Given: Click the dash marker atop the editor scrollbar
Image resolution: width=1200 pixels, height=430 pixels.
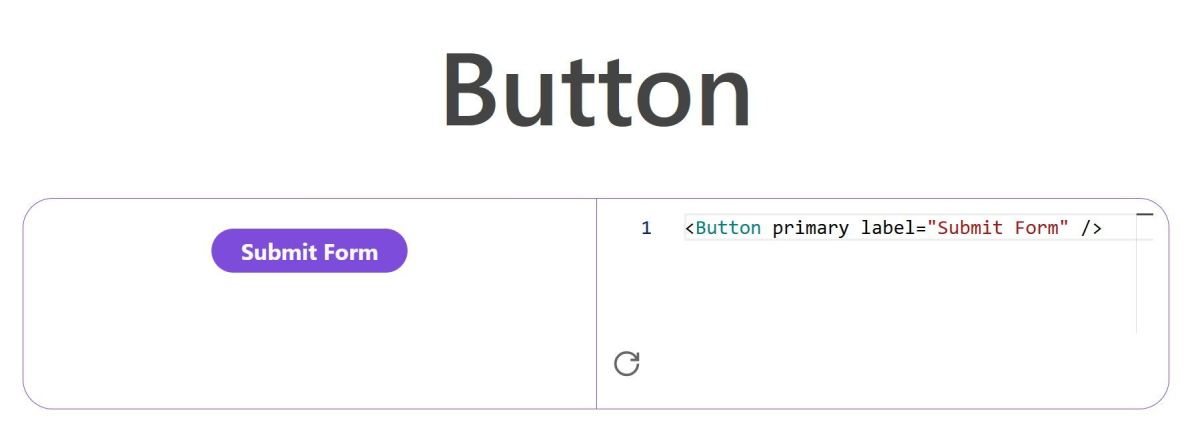Looking at the screenshot, I should [1145, 213].
